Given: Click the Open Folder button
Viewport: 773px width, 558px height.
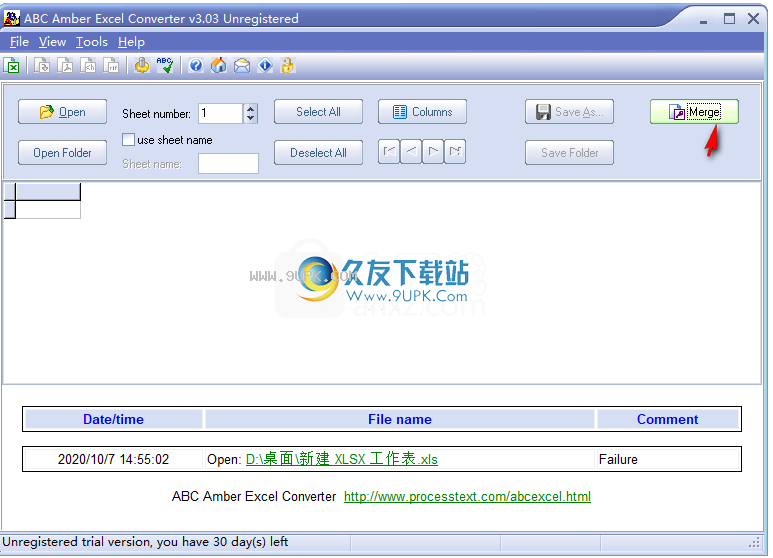Looking at the screenshot, I should tap(63, 153).
